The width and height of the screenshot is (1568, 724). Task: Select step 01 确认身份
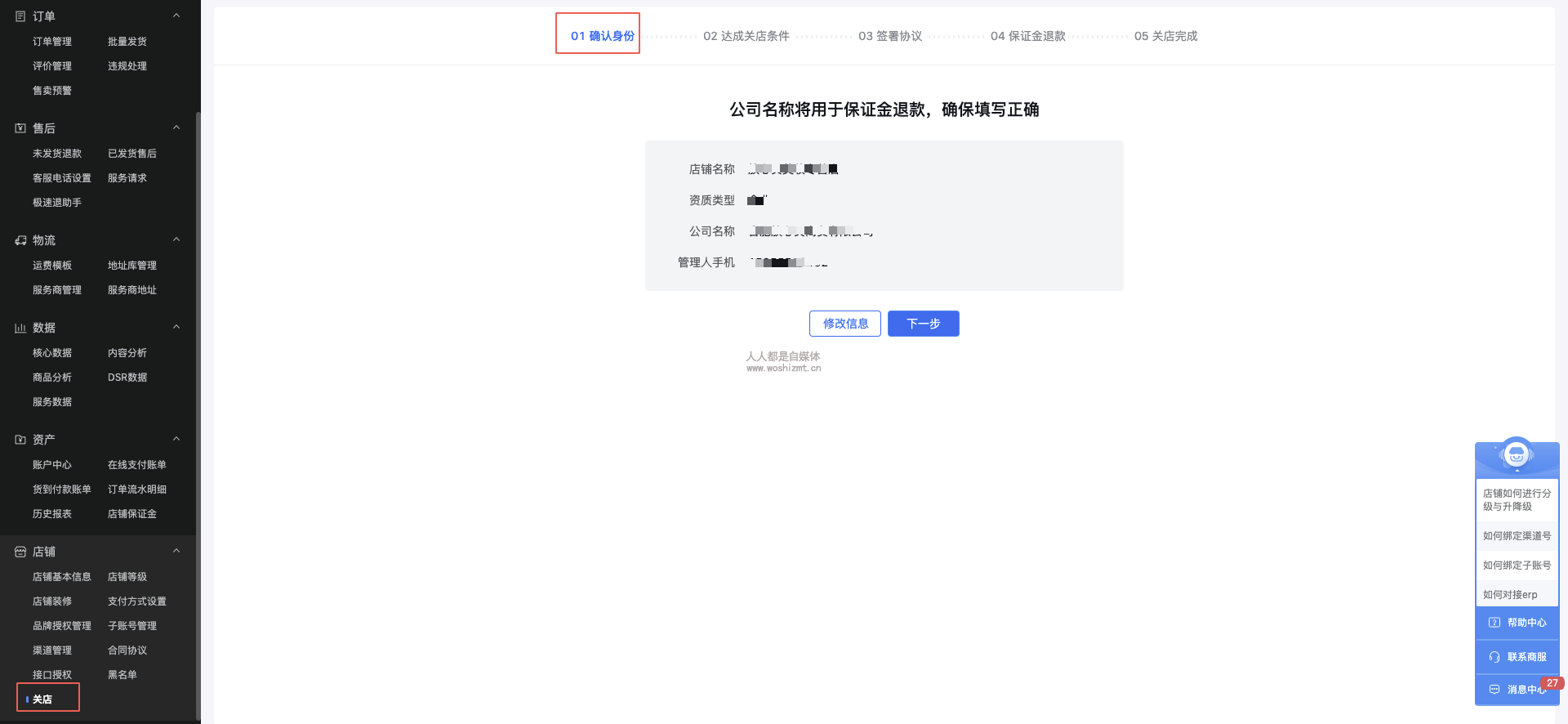[602, 36]
